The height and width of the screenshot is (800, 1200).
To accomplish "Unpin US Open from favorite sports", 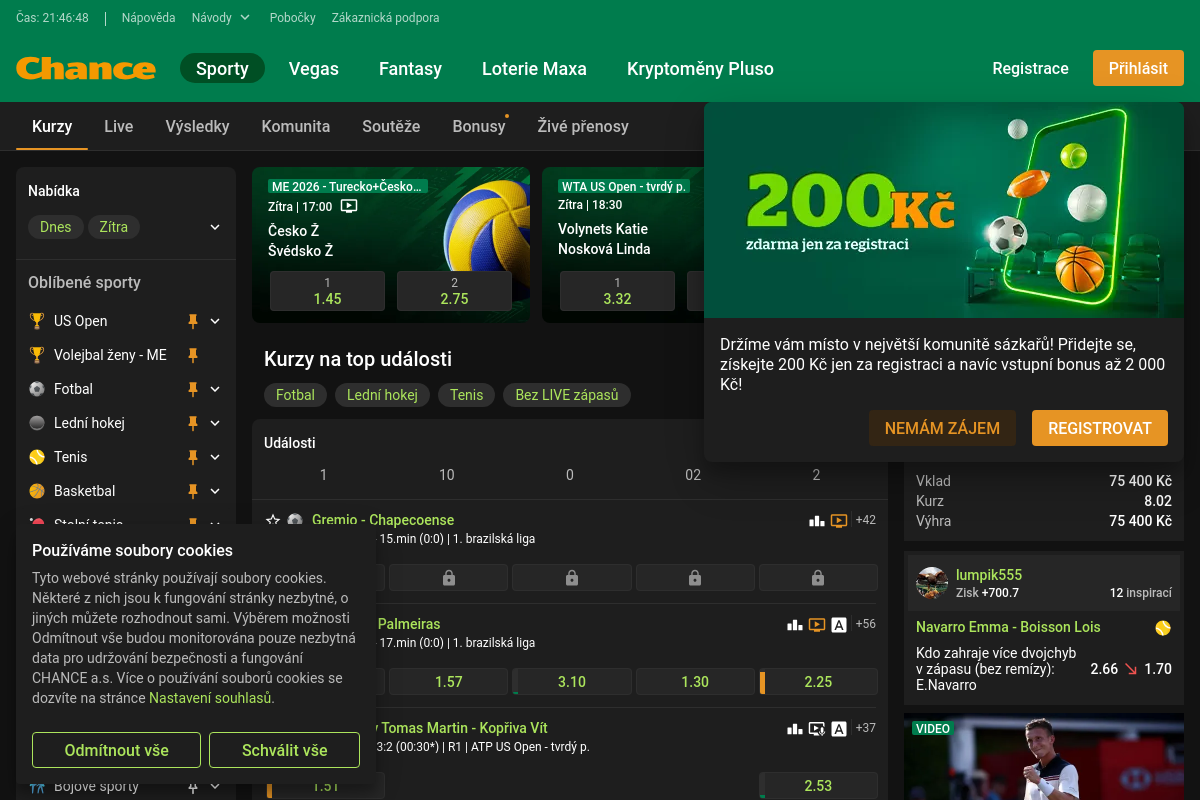I will click(193, 321).
